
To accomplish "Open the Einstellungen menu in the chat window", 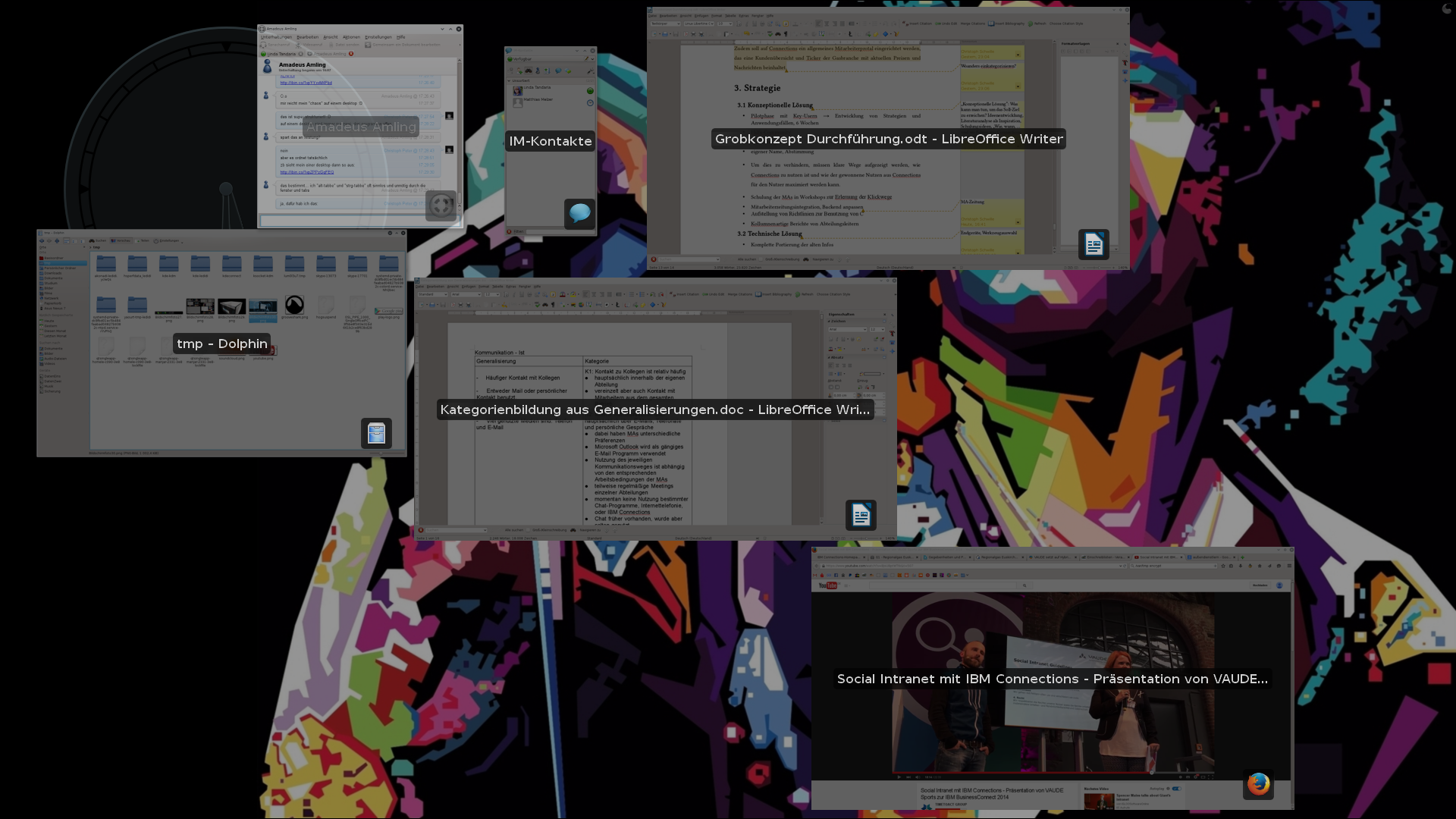I will point(378,37).
